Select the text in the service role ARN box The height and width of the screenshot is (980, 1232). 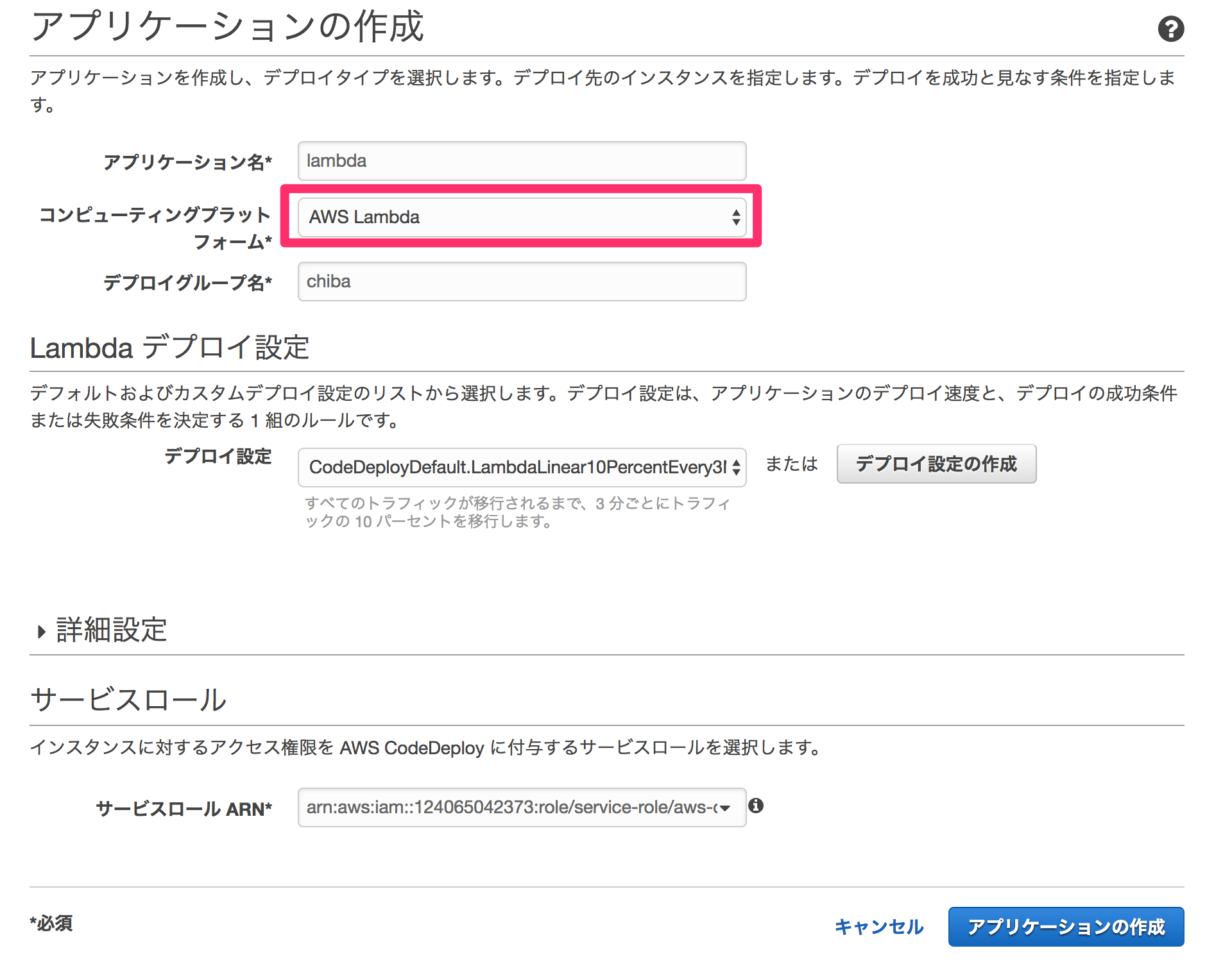507,807
